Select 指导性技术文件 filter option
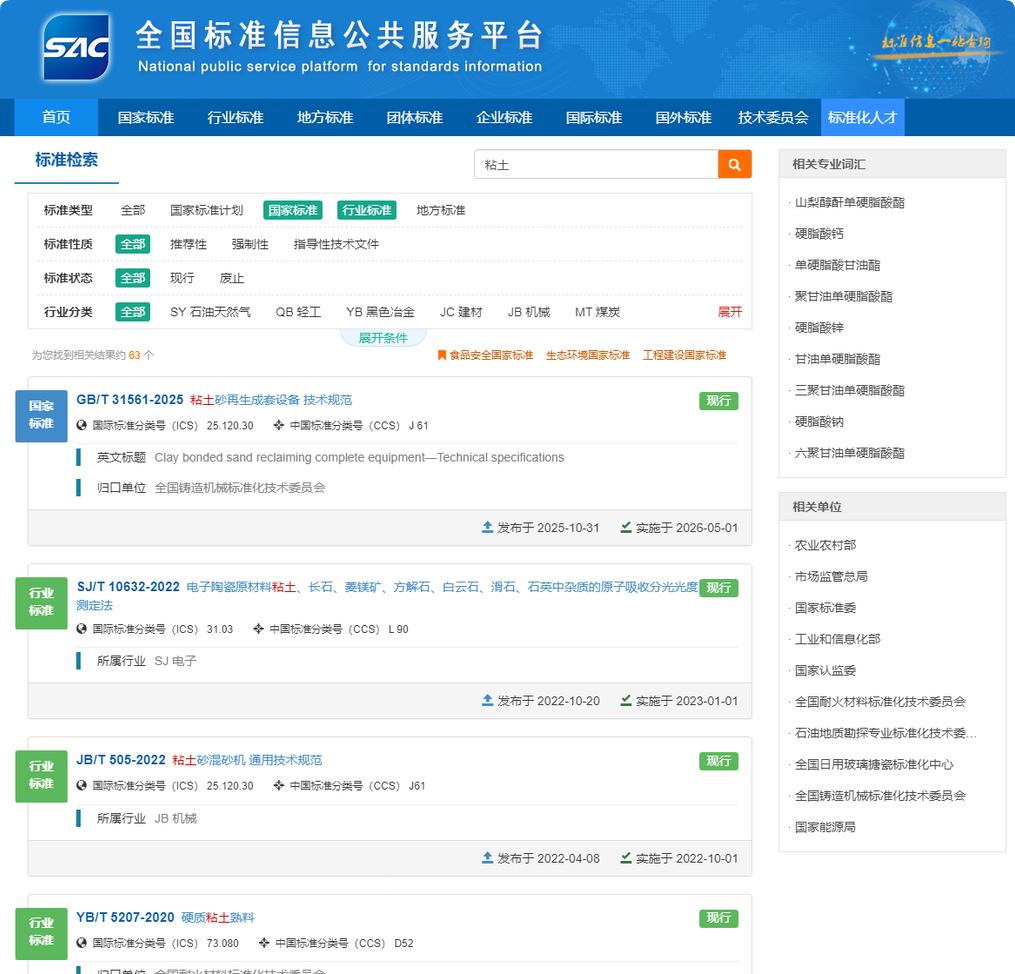This screenshot has width=1015, height=974. pos(336,244)
